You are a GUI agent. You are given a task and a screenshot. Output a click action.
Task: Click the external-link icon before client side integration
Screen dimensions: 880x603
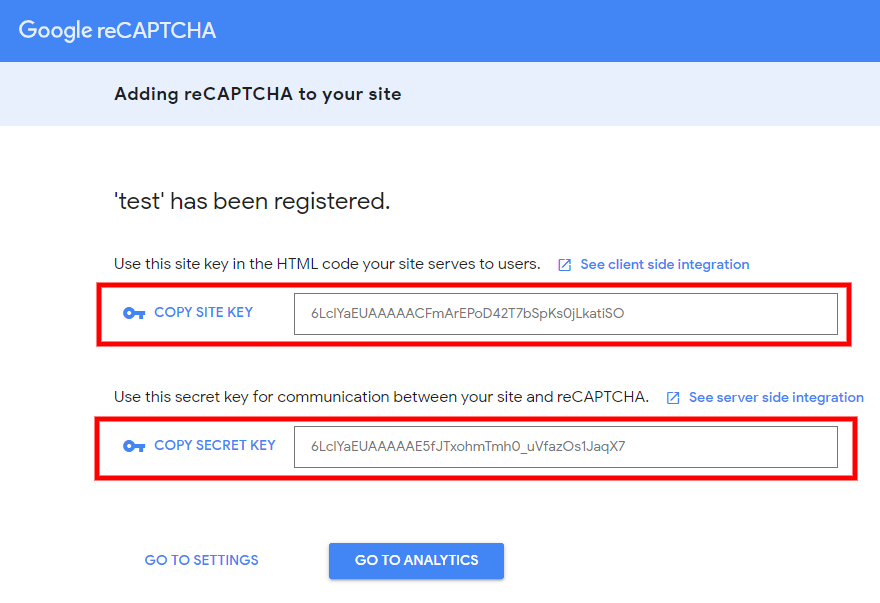tap(565, 265)
